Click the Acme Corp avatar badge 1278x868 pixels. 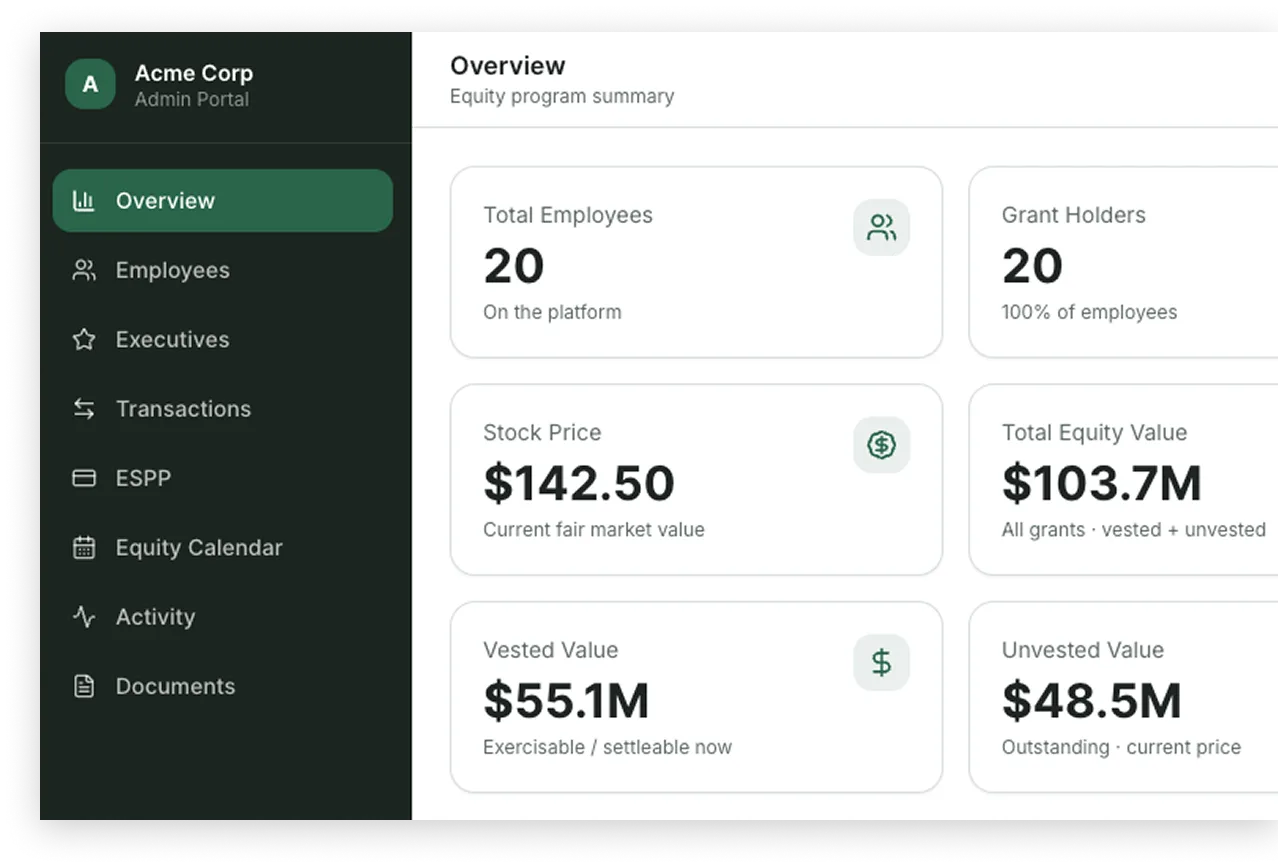90,84
